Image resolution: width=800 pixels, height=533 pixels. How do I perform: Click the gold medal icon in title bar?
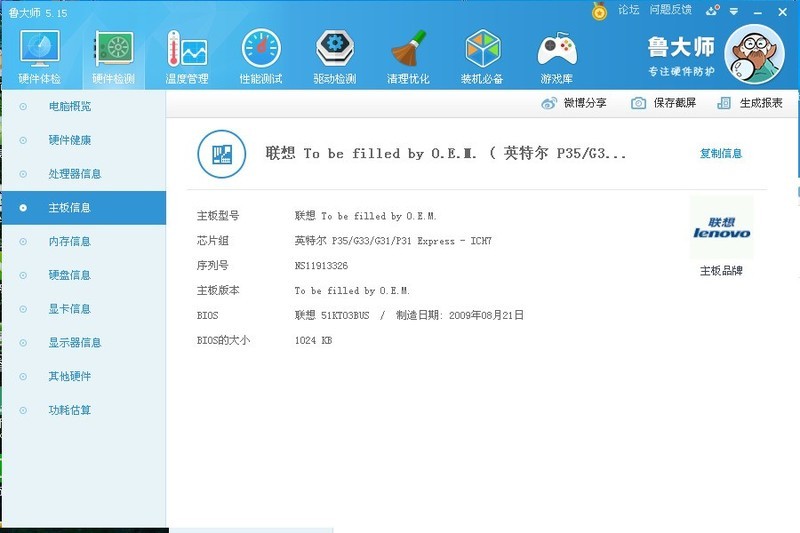click(x=599, y=11)
